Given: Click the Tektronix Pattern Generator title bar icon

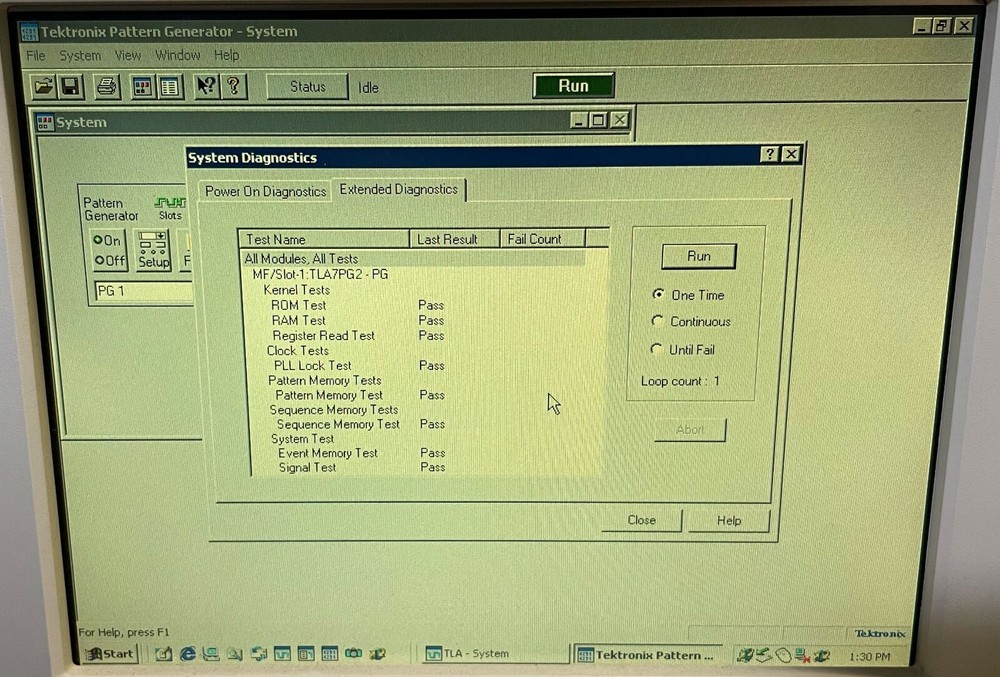Looking at the screenshot, I should pos(29,32).
